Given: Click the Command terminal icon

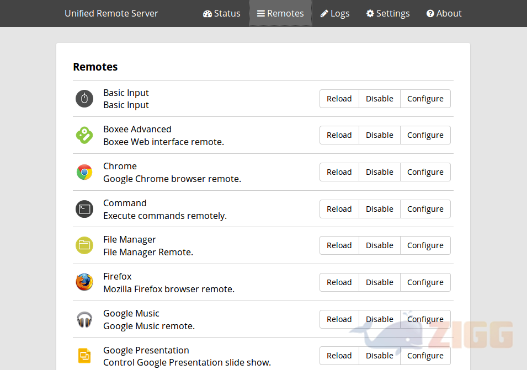Looking at the screenshot, I should 84,209.
